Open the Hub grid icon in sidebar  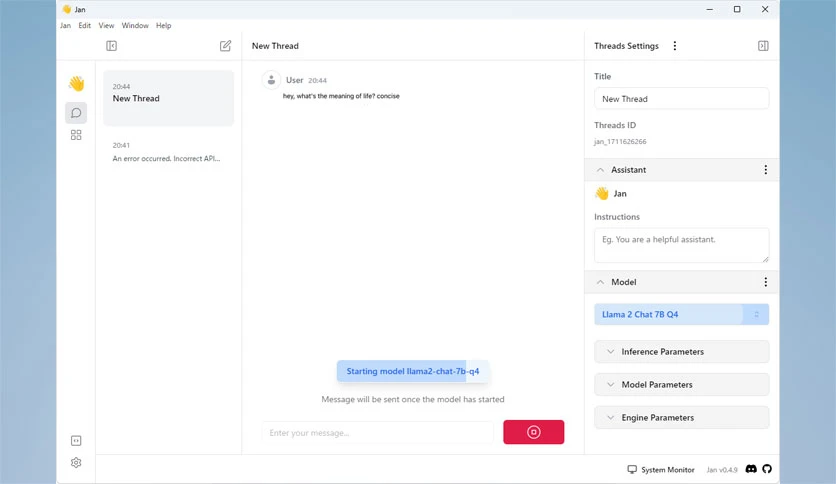[x=76, y=135]
